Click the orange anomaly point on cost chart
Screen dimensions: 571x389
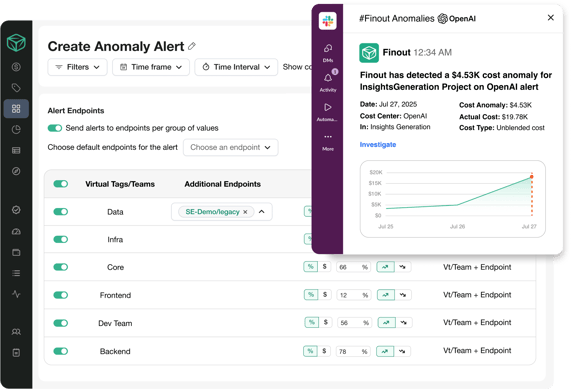coord(532,177)
